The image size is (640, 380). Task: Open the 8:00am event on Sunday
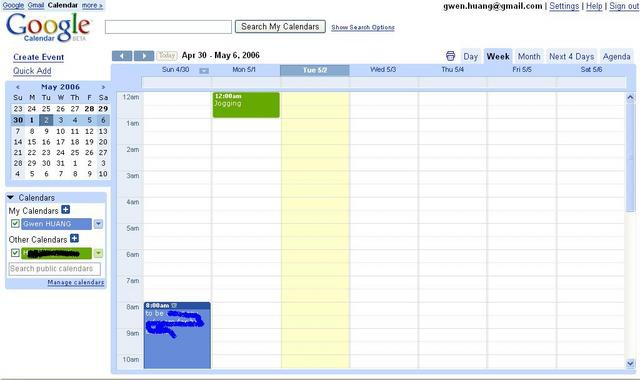point(177,335)
